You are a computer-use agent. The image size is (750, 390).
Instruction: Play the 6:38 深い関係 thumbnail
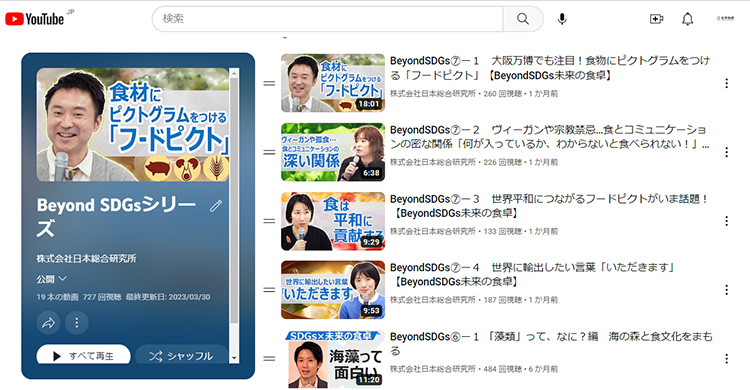click(333, 152)
